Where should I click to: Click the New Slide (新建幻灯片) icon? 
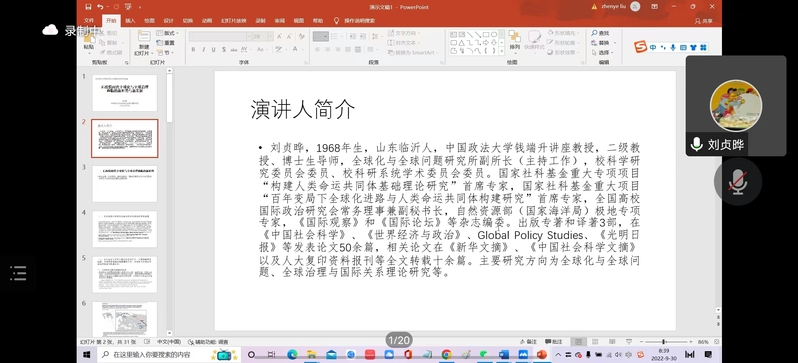[x=142, y=42]
